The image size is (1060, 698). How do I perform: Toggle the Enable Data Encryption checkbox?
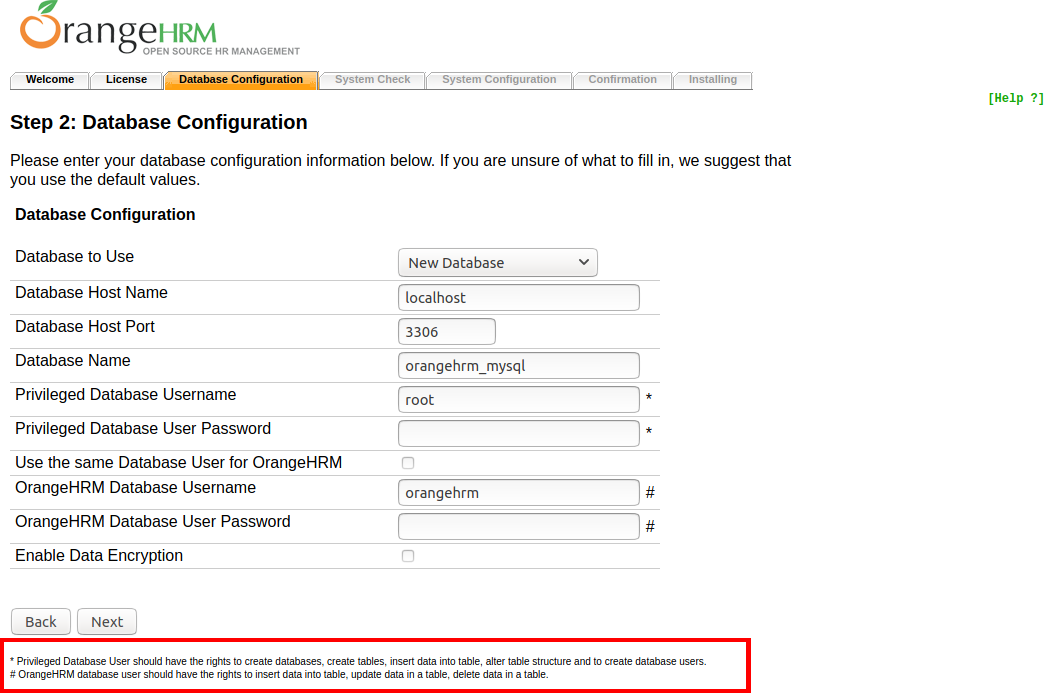pyautogui.click(x=408, y=556)
